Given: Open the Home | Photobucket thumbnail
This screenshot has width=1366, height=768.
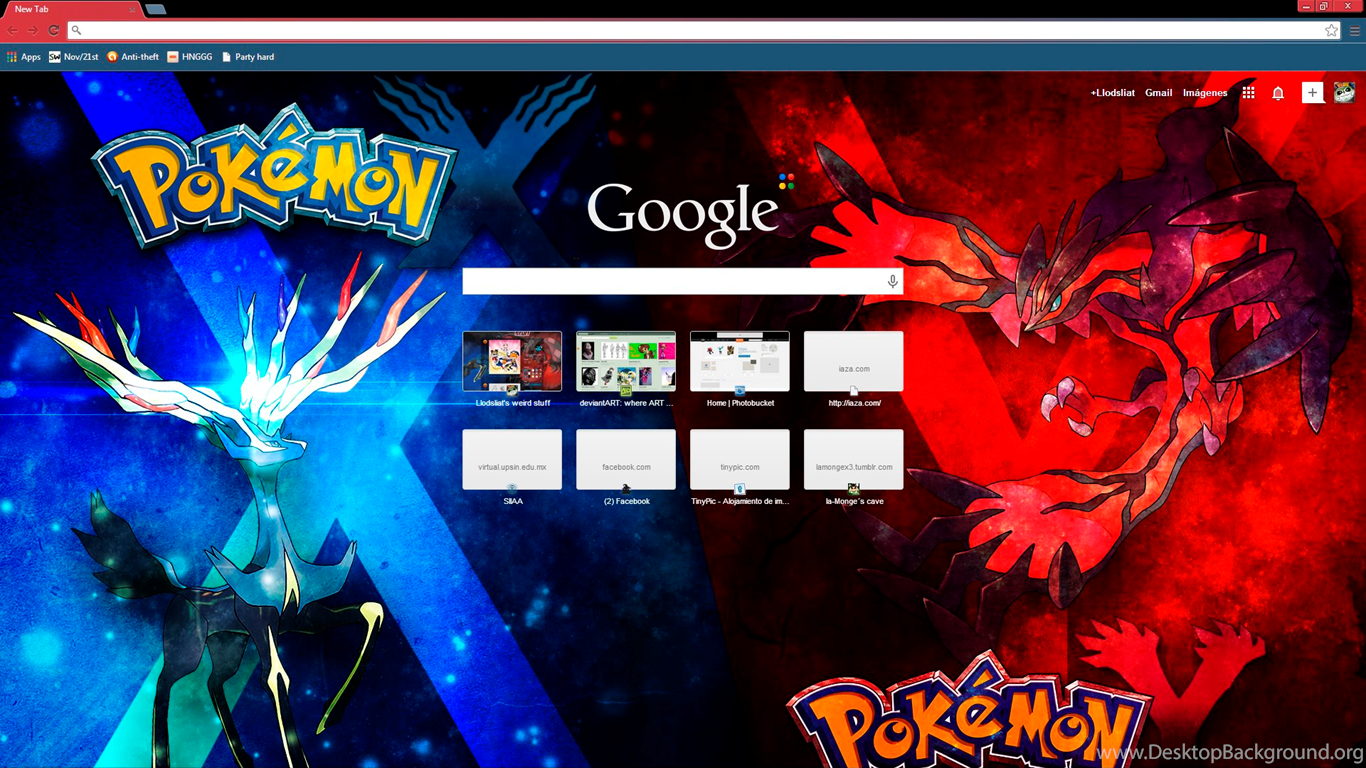Looking at the screenshot, I should pos(740,361).
